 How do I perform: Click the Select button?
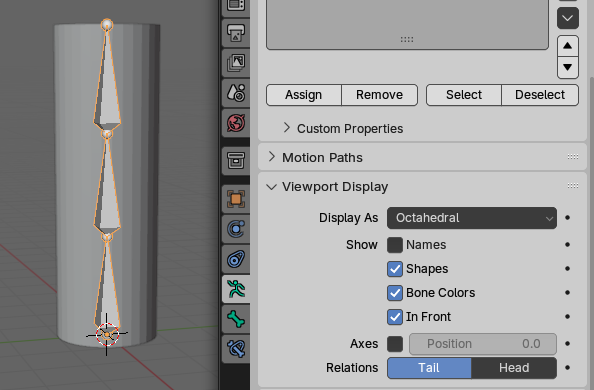[464, 95]
